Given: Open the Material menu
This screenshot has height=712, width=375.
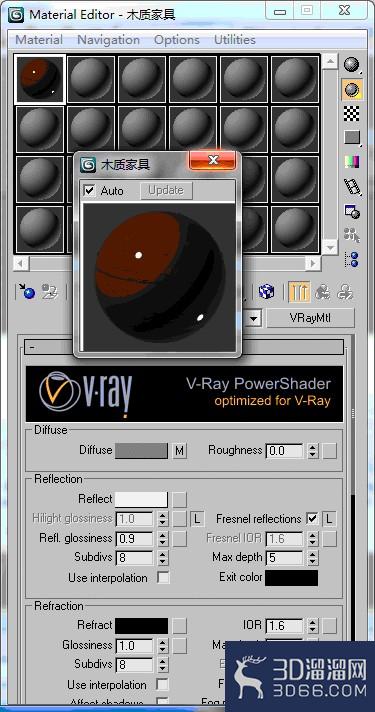Looking at the screenshot, I should 39,40.
